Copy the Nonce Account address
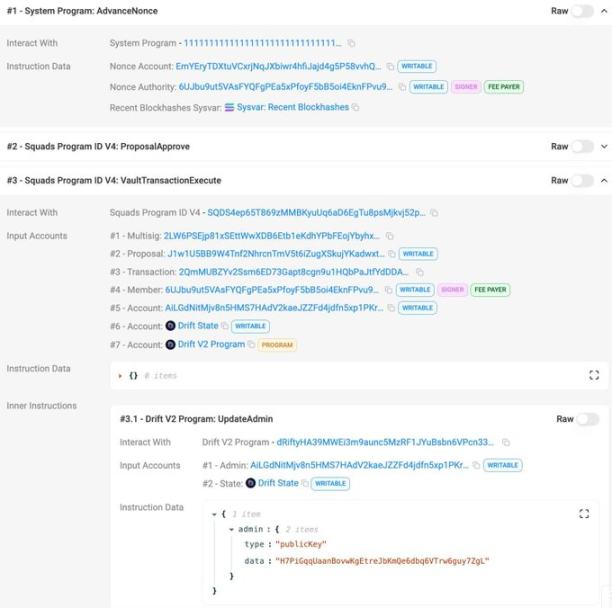 tap(389, 66)
